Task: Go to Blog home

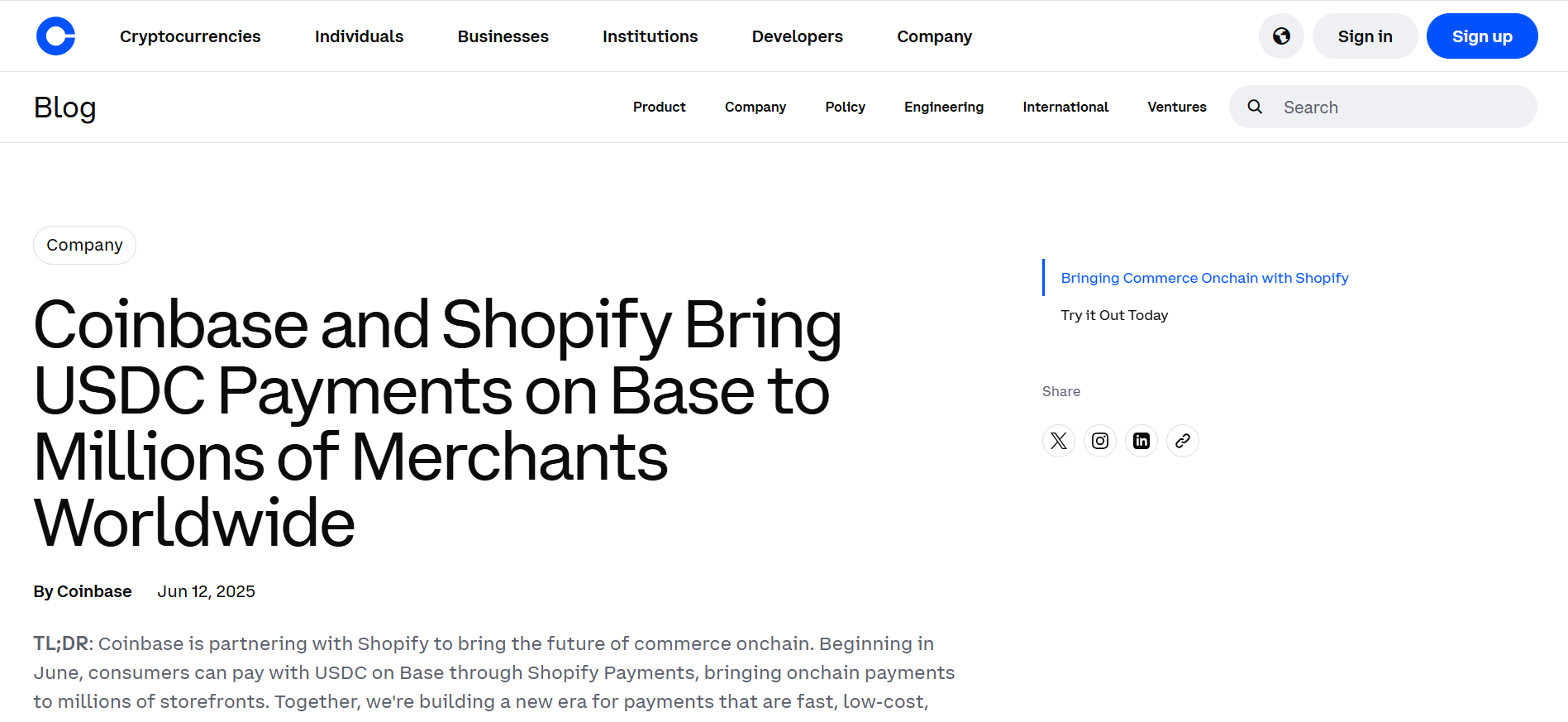Action: coord(64,108)
